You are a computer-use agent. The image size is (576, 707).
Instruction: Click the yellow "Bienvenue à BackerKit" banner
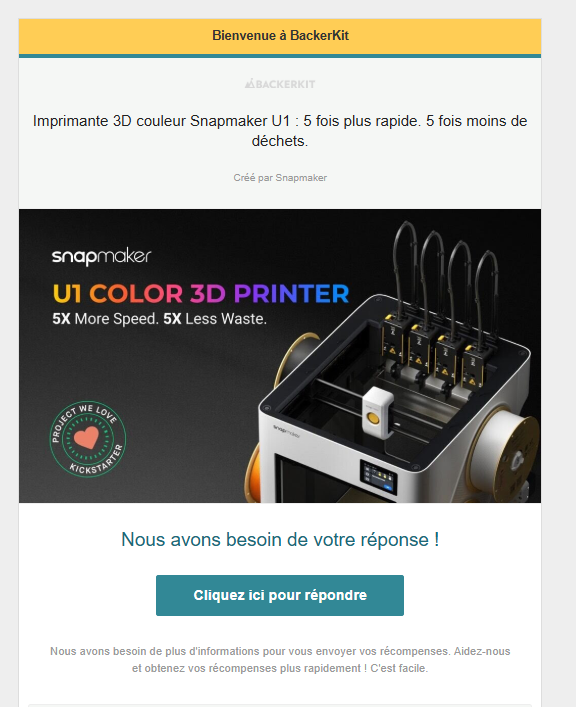[x=280, y=36]
